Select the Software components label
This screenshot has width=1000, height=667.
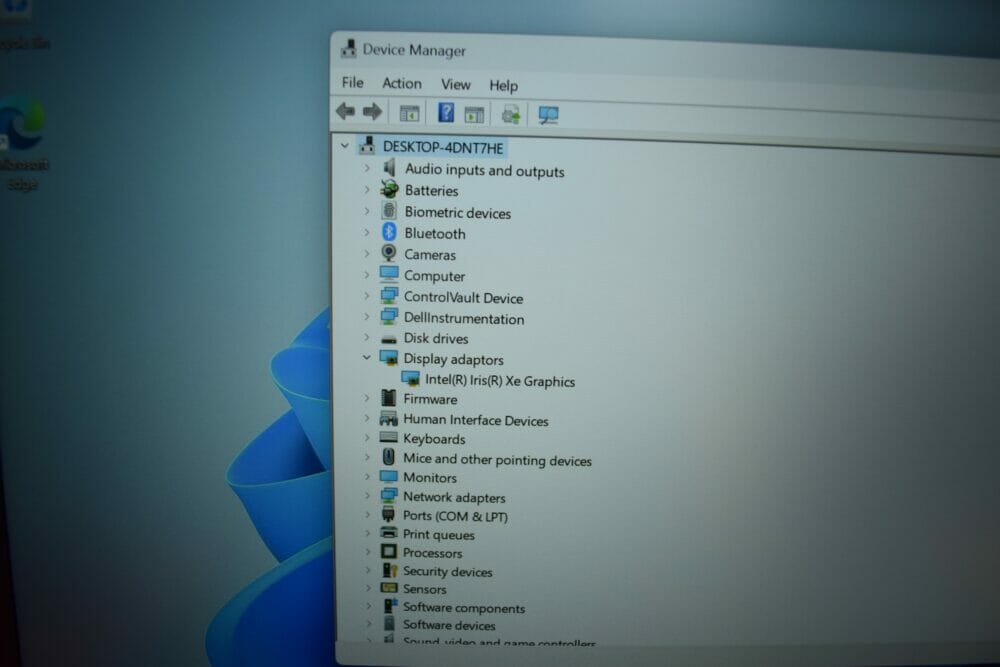[x=464, y=608]
